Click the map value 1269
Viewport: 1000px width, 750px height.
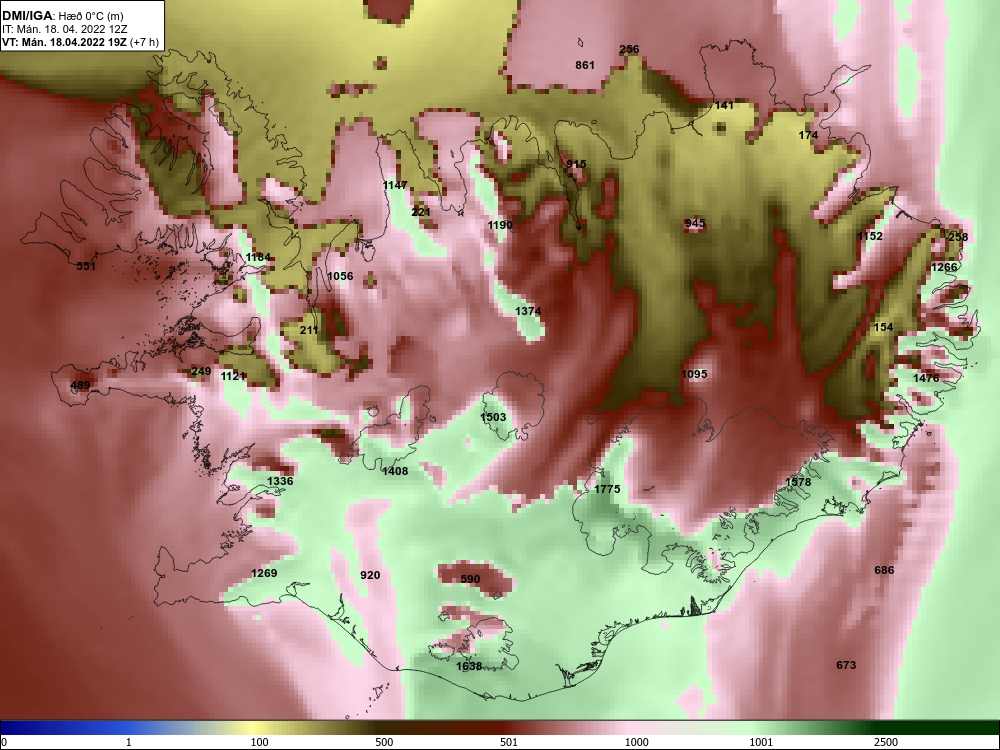(x=264, y=573)
